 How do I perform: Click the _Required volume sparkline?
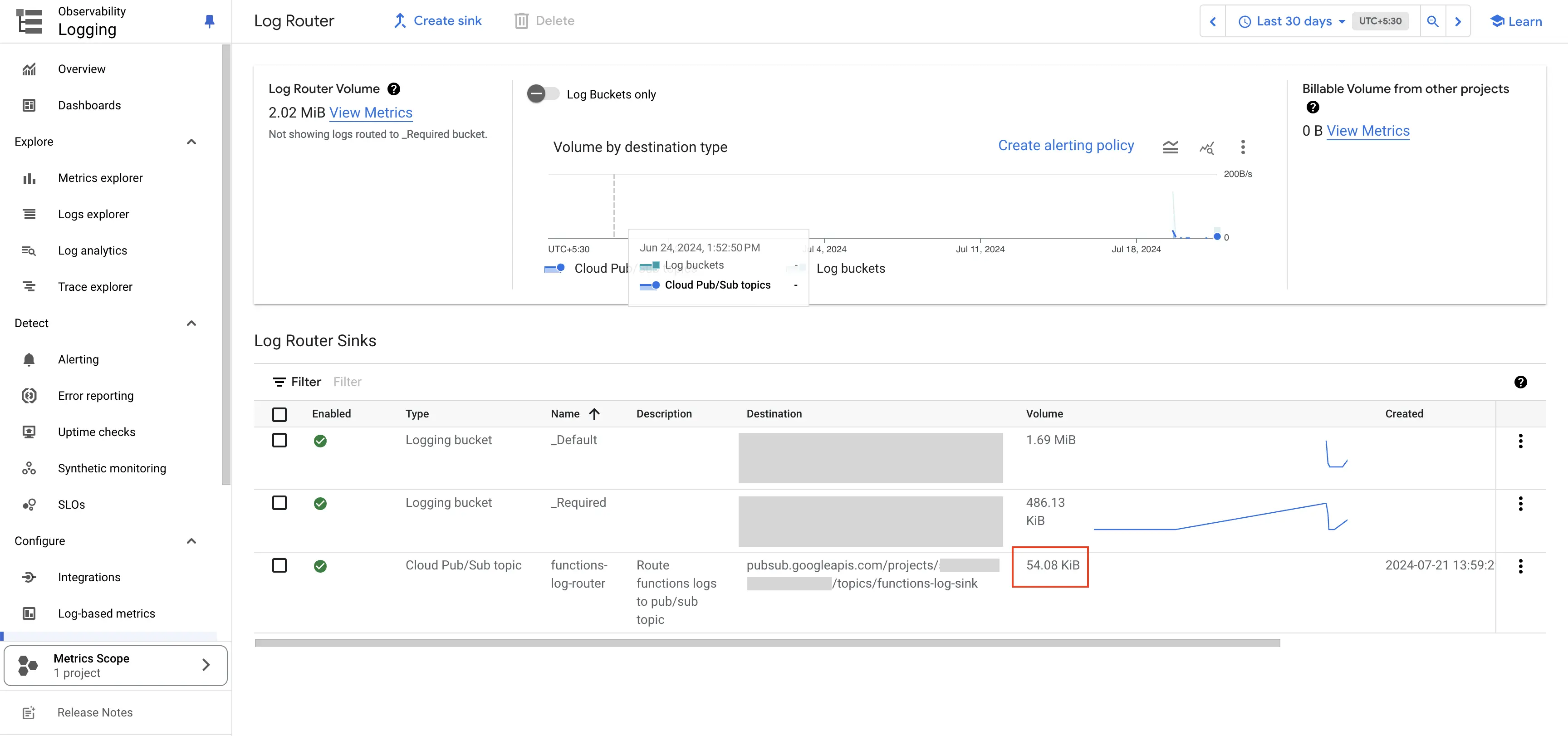click(1220, 516)
